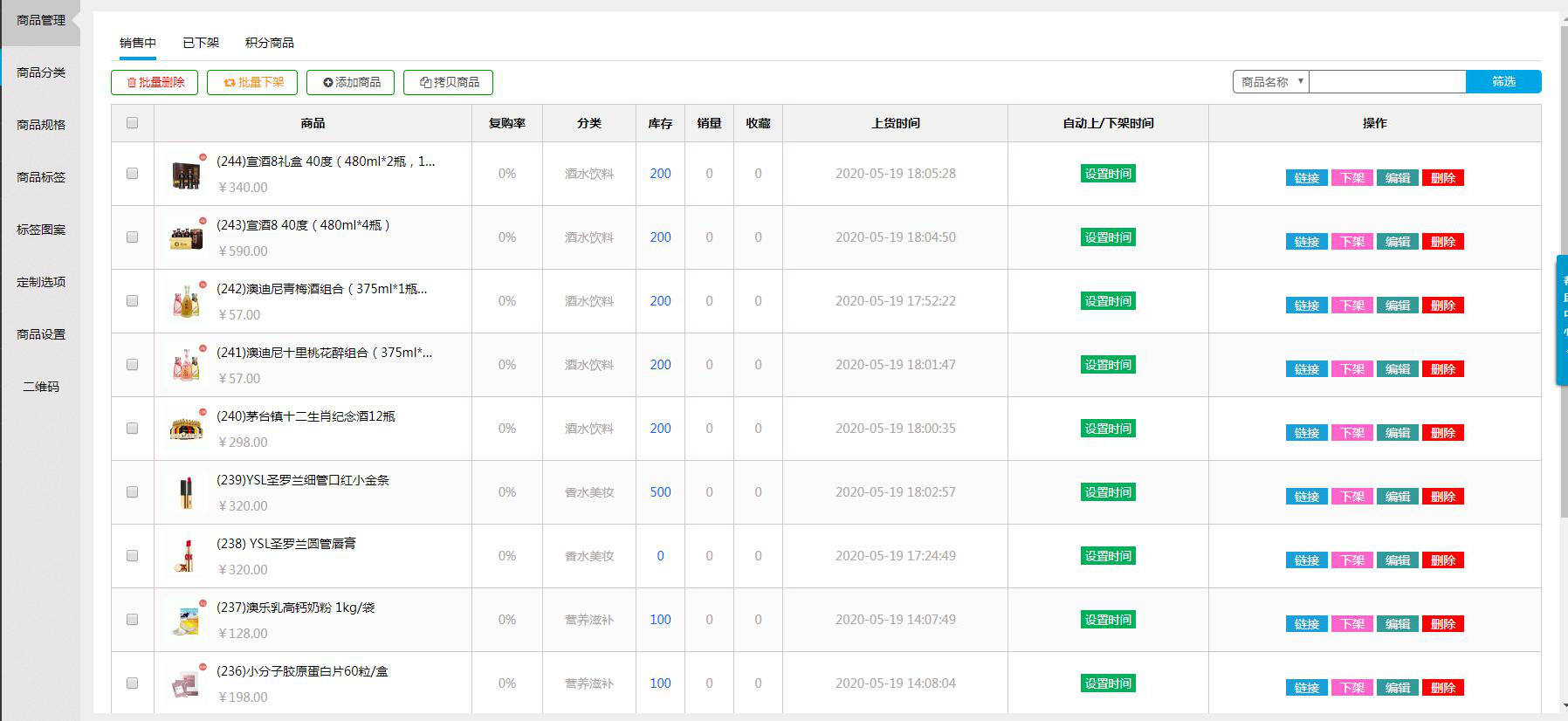Click thumbnail of YSL圣罗兰圆管唇膏
This screenshot has width=1568, height=721.
pos(186,556)
